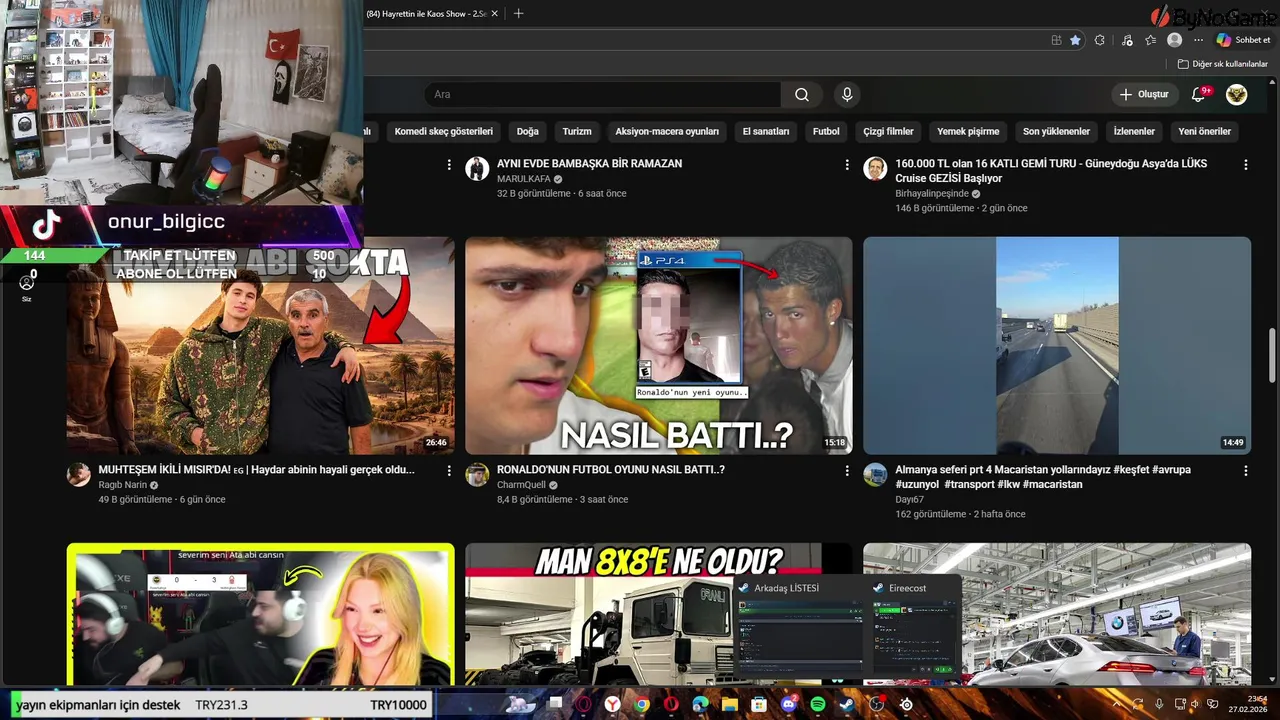This screenshot has height=720, width=1280.
Task: Open the new tab plus button
Action: click(518, 13)
